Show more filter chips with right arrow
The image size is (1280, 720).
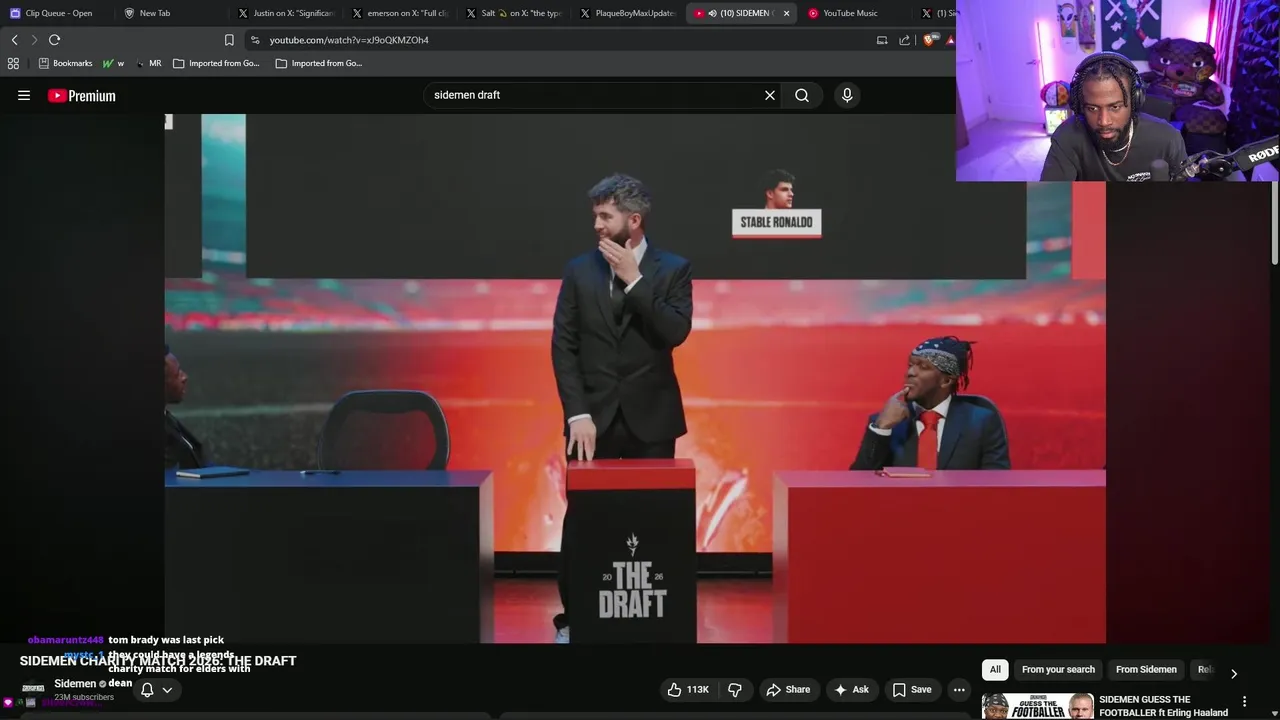click(x=1234, y=673)
